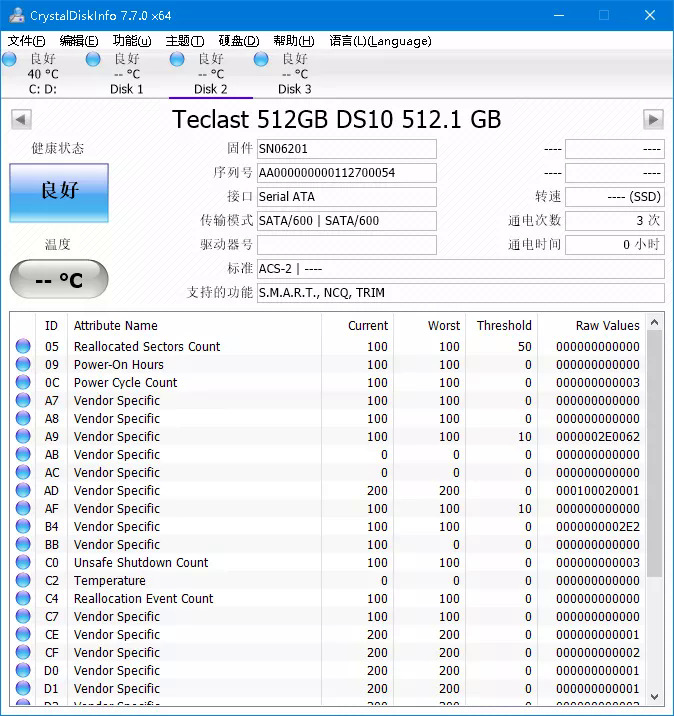Click the firmware SN06201 field
The height and width of the screenshot is (716, 674).
pyautogui.click(x=346, y=149)
